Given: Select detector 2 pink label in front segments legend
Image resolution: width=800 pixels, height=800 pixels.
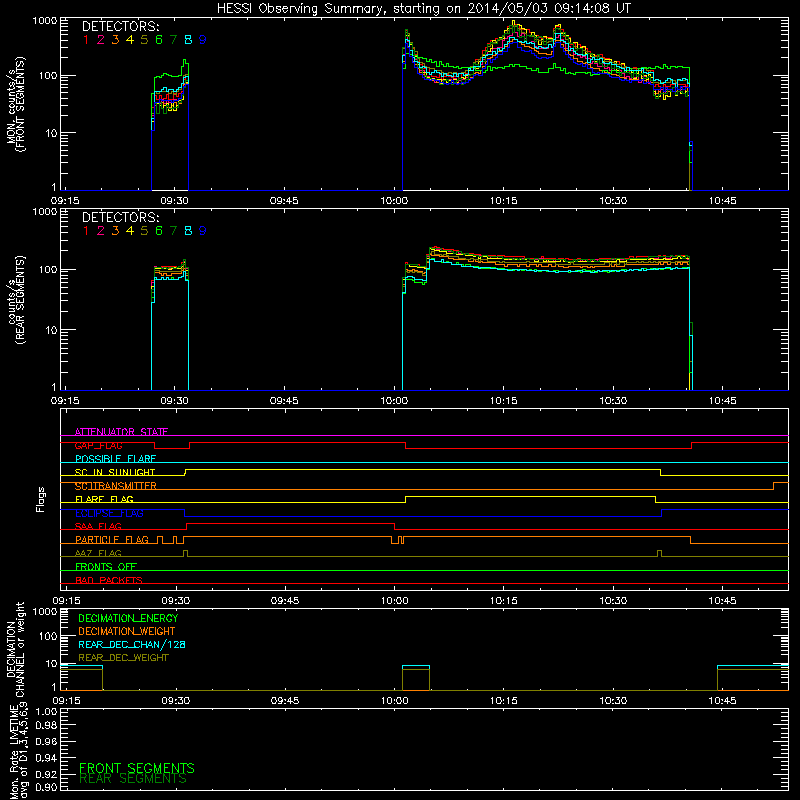Looking at the screenshot, I should (x=101, y=40).
